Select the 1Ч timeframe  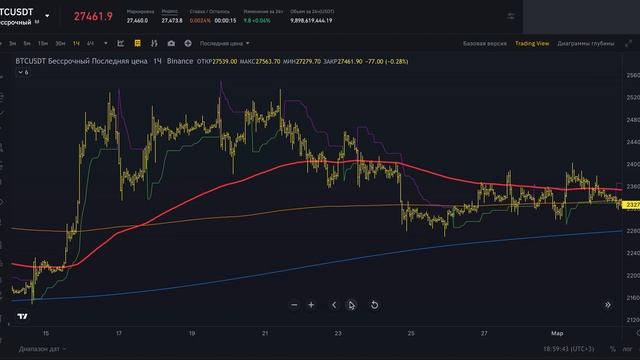(x=76, y=43)
